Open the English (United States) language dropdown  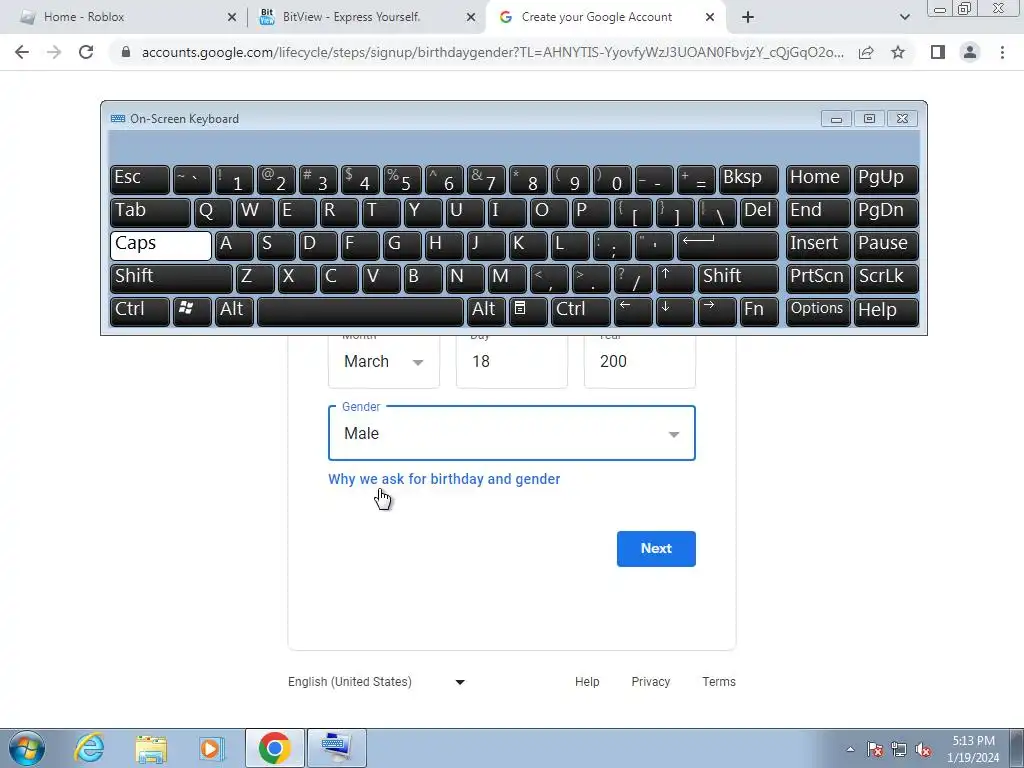(x=376, y=682)
